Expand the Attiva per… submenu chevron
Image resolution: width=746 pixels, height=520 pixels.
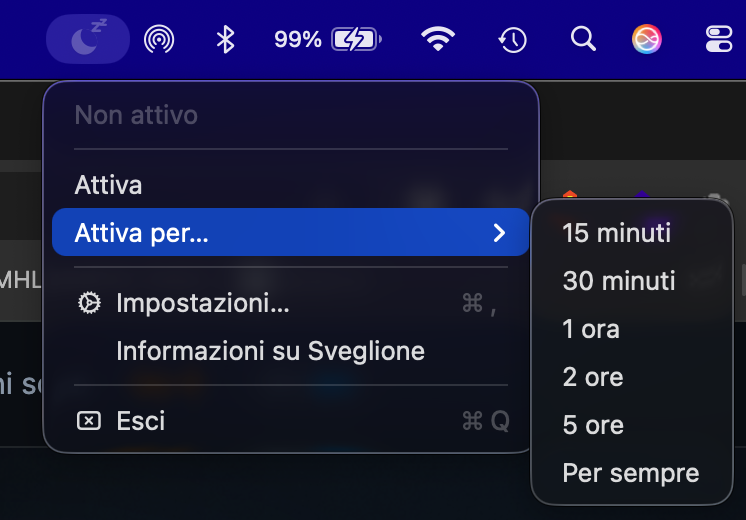[x=499, y=233]
